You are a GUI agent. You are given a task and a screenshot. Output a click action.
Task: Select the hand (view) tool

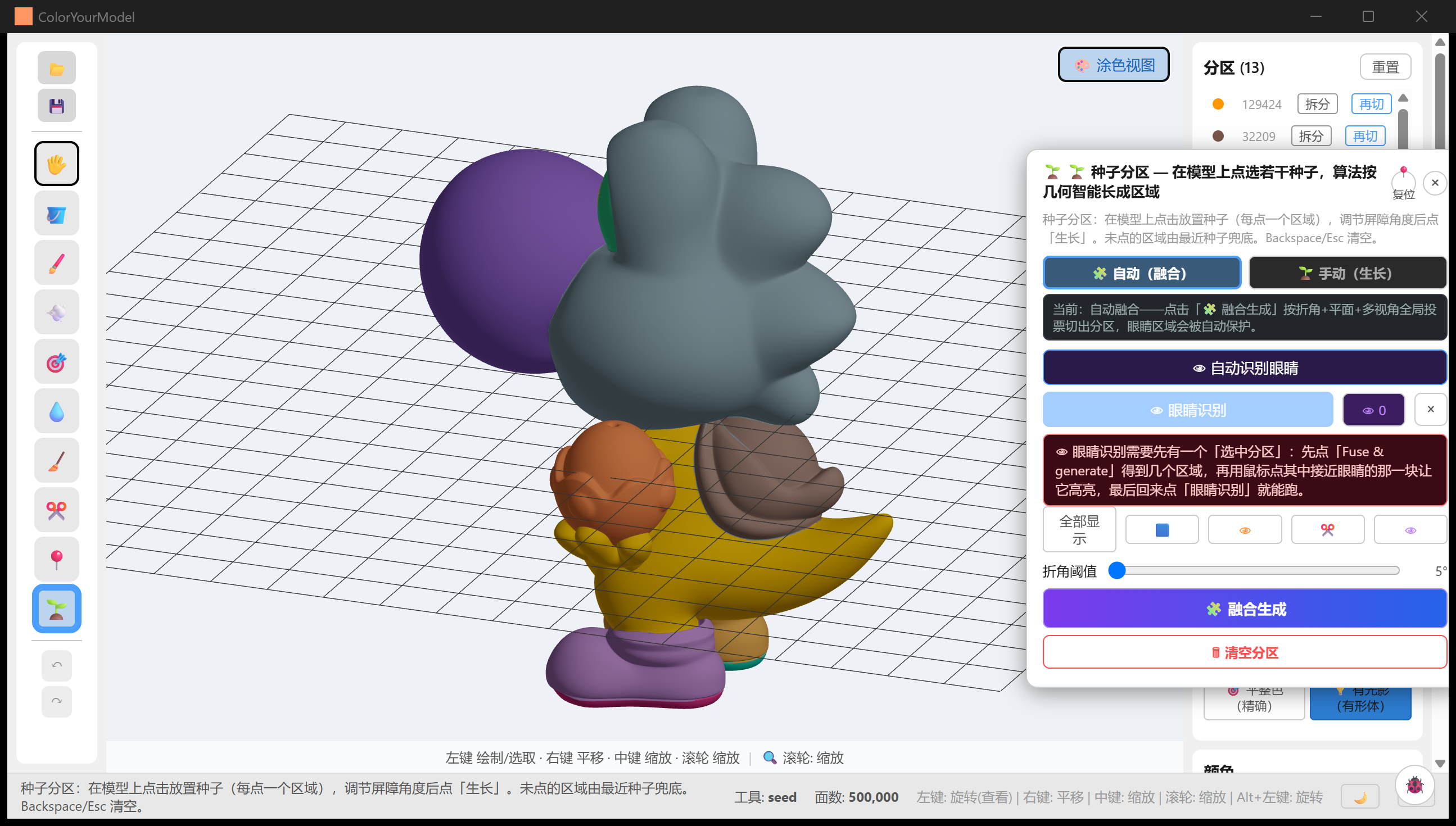click(x=56, y=164)
